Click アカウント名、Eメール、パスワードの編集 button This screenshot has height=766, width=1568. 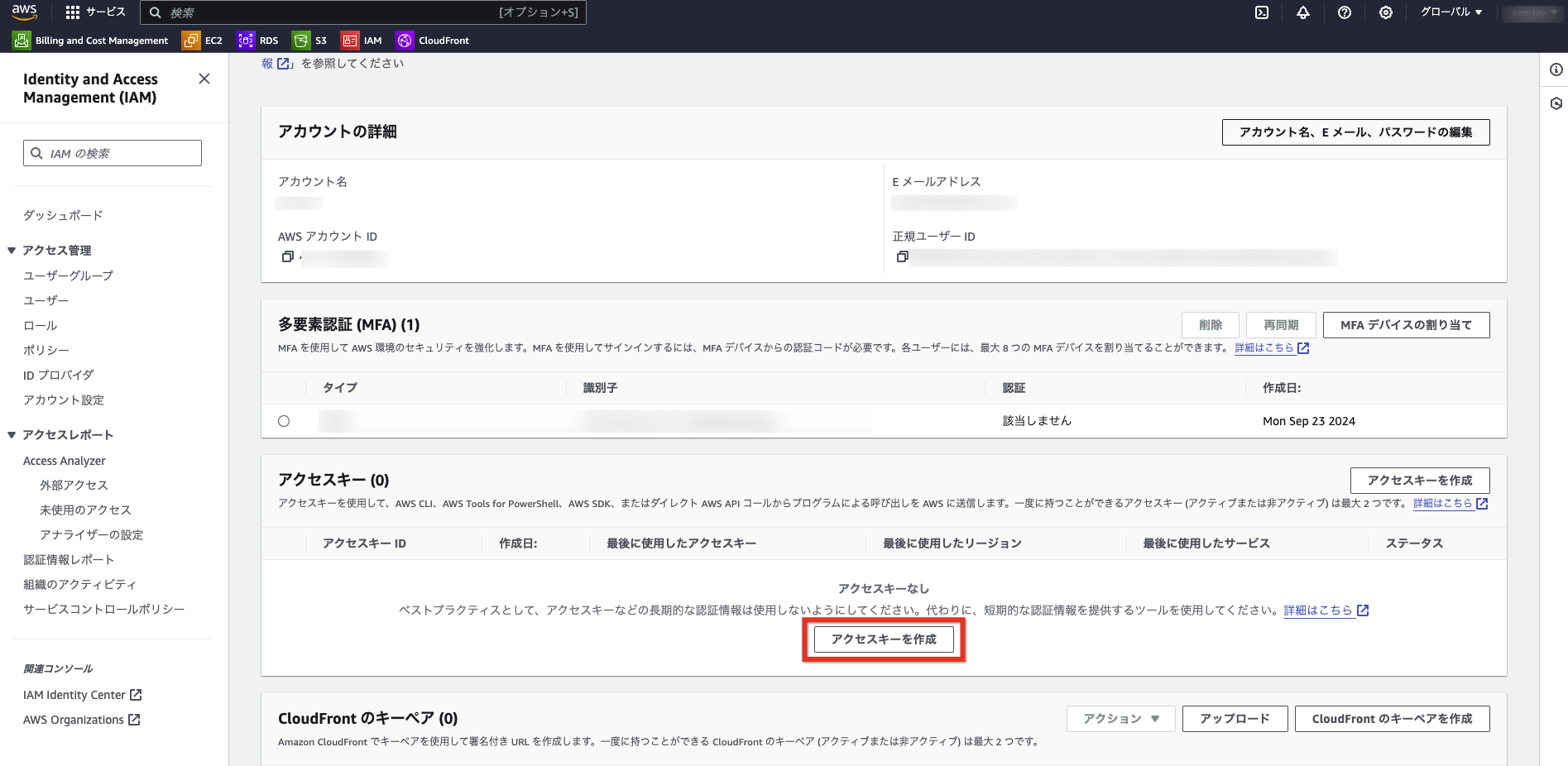[1355, 132]
